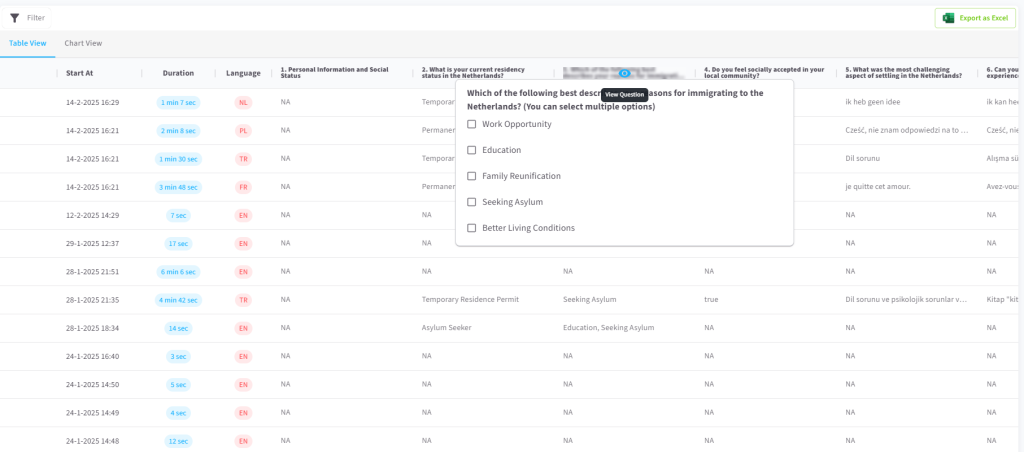Click the 2 min 8 sec duration badge
This screenshot has width=1024, height=452.
(178, 131)
